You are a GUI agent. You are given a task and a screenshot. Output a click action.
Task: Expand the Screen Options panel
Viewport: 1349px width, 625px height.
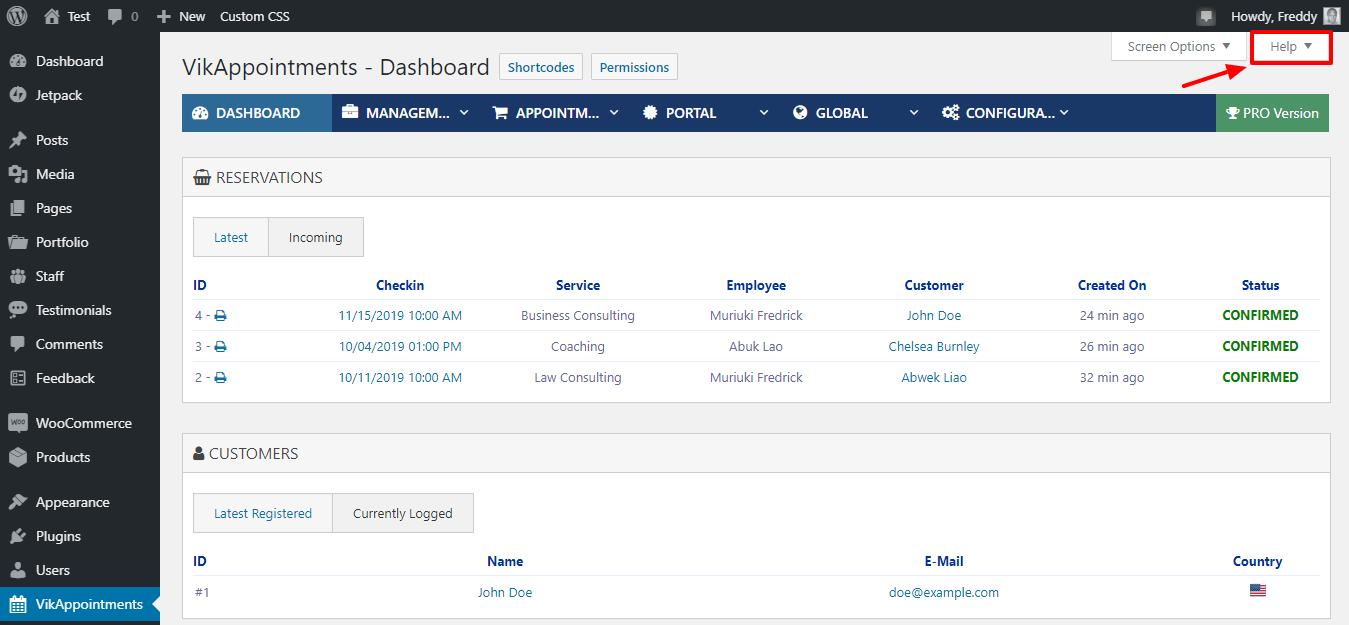tap(1179, 46)
